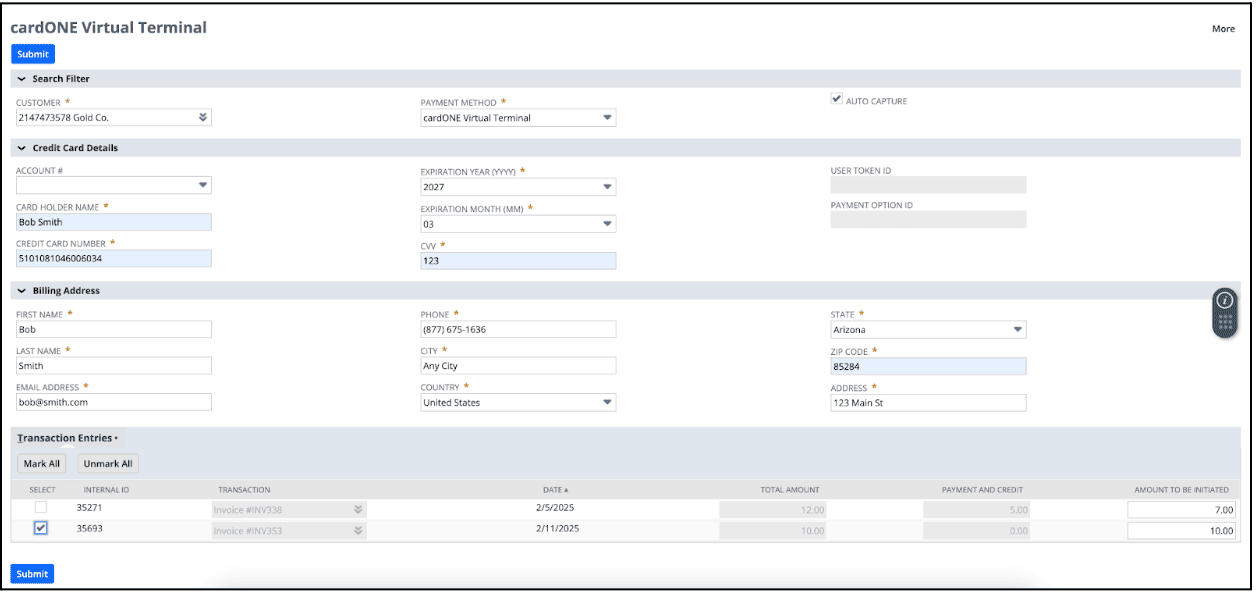The height and width of the screenshot is (592, 1258).
Task: Click the First Name field
Action: 114,329
